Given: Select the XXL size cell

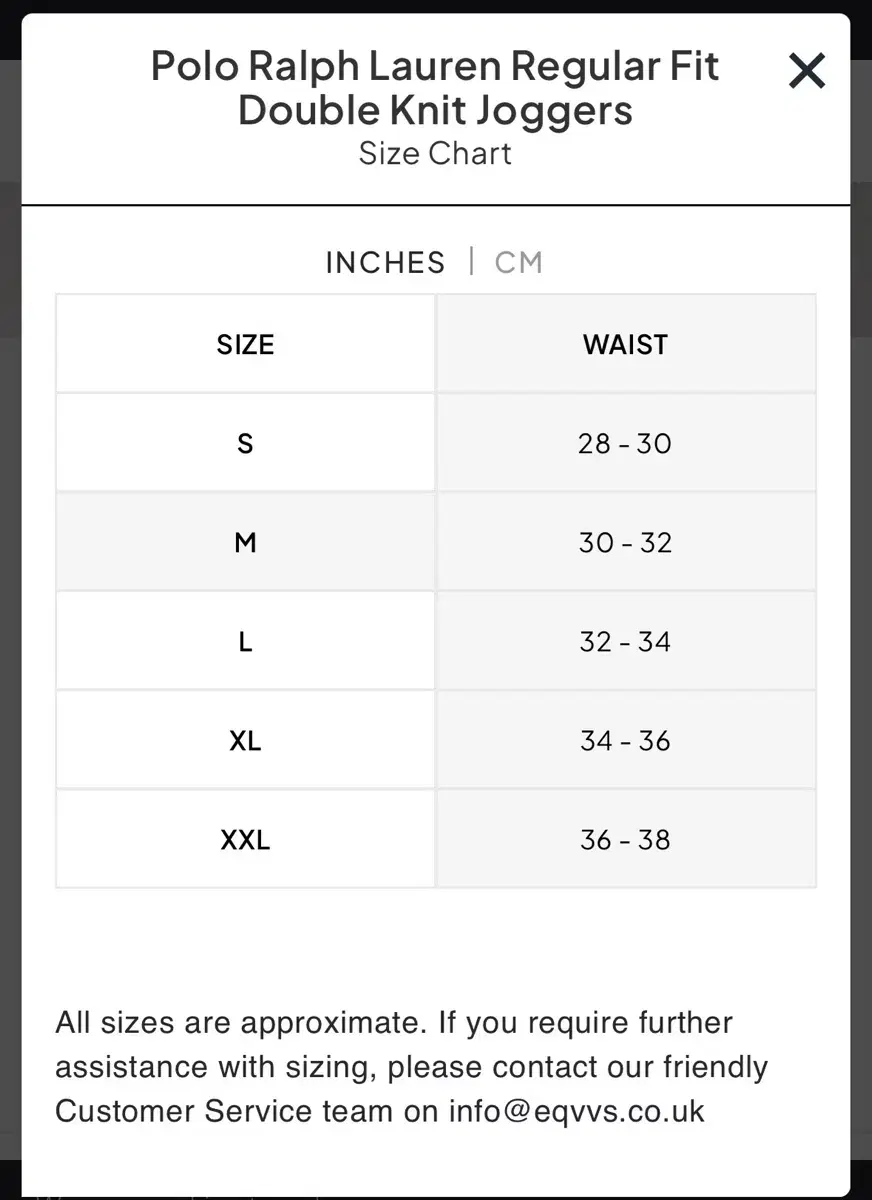Looking at the screenshot, I should (x=245, y=838).
